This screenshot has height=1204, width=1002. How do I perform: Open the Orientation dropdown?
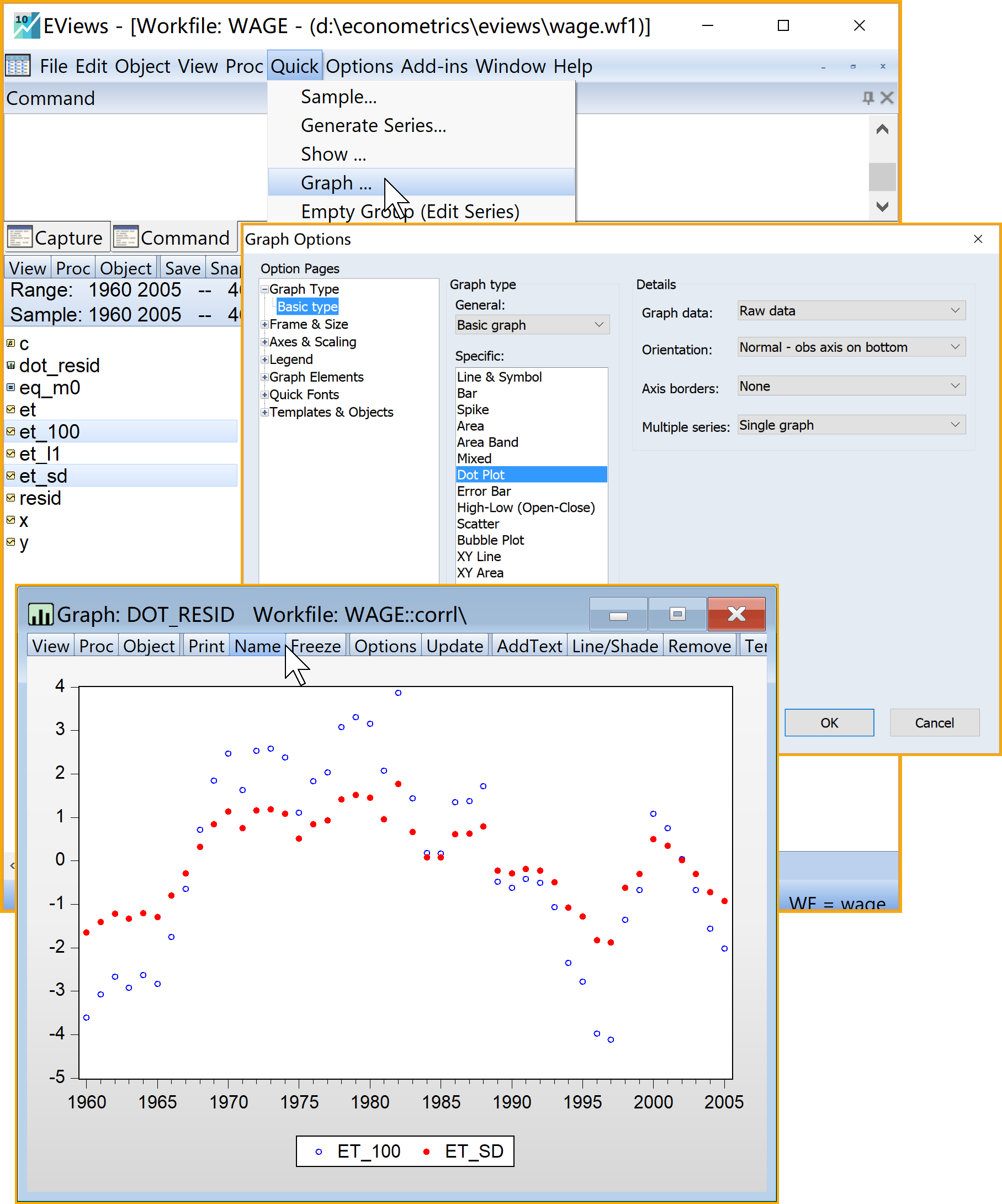point(851,347)
